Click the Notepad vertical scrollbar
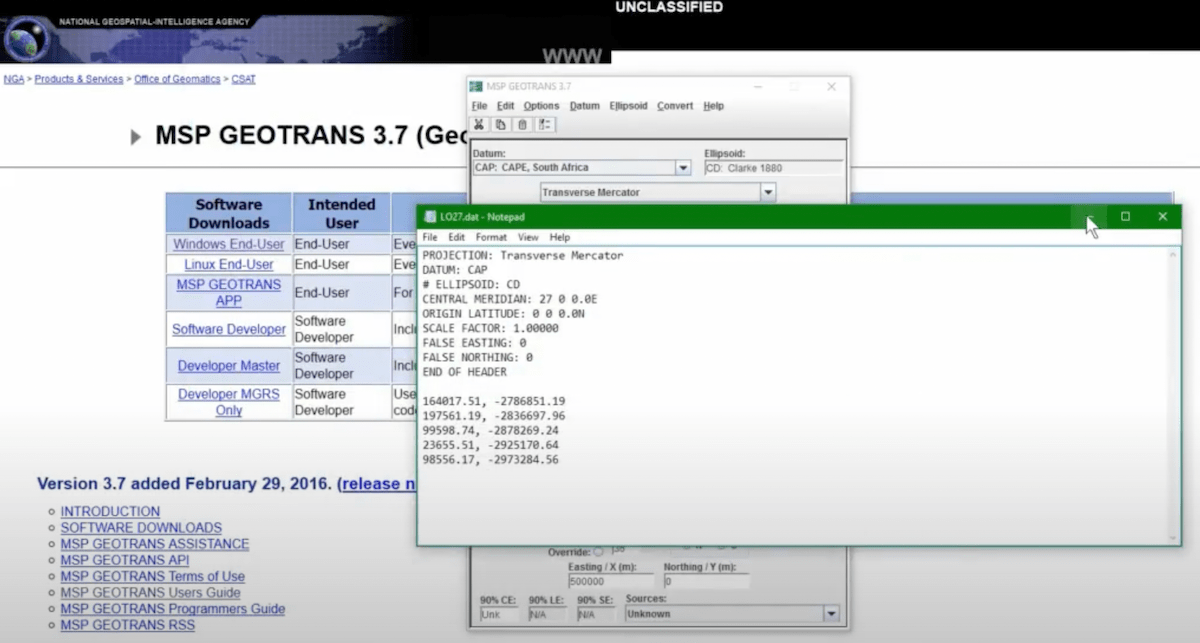 click(x=1174, y=394)
